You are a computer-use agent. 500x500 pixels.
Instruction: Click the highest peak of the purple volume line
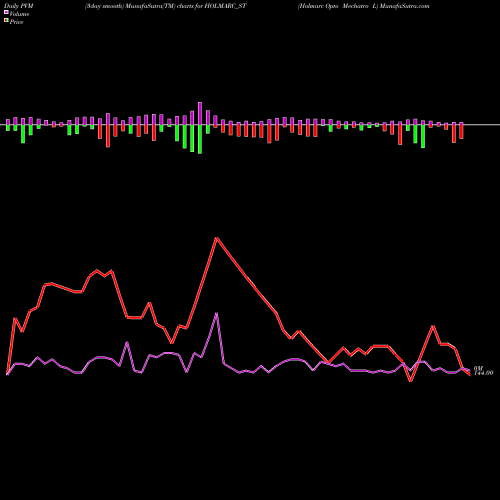coord(217,314)
